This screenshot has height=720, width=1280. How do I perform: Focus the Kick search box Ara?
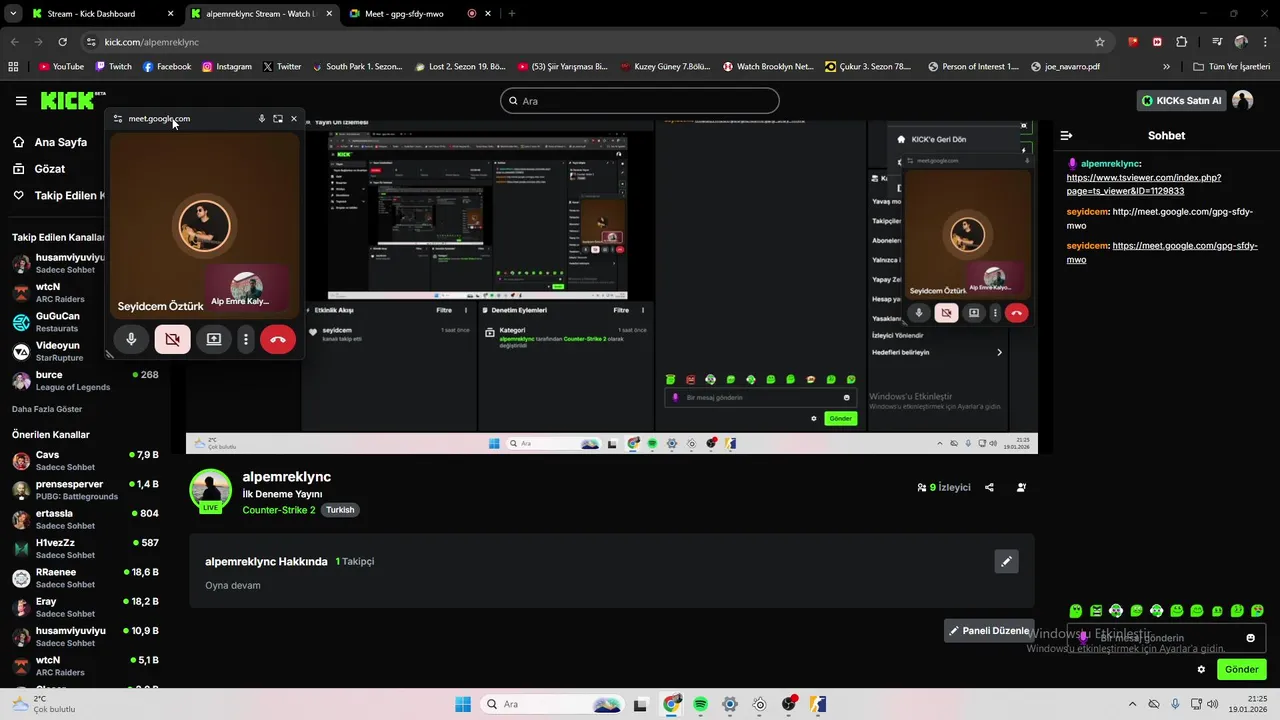coord(640,101)
